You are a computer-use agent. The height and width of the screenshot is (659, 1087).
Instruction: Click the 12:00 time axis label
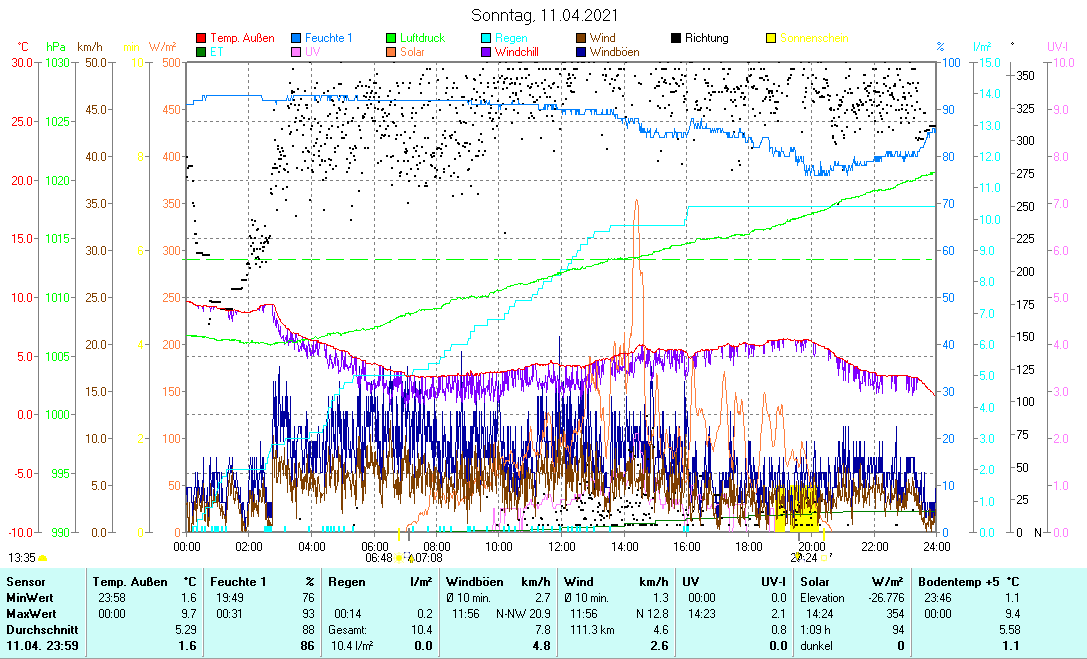(x=562, y=546)
